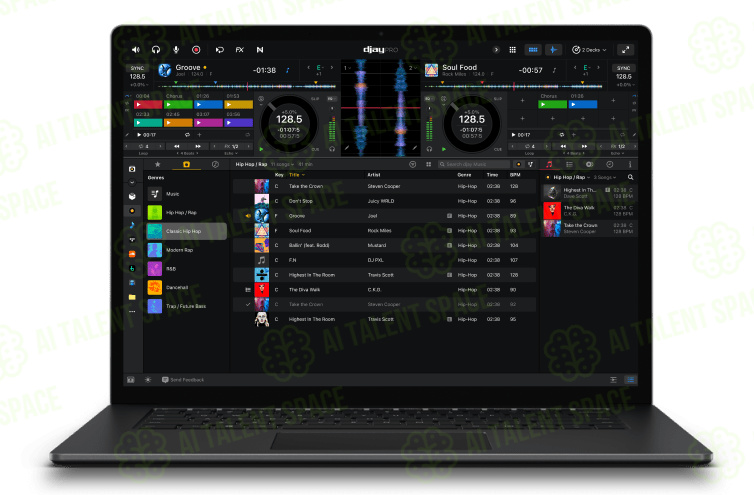Trigger the yellow 01:53 cue pad on left deck
The image size is (754, 495).
coord(239,104)
